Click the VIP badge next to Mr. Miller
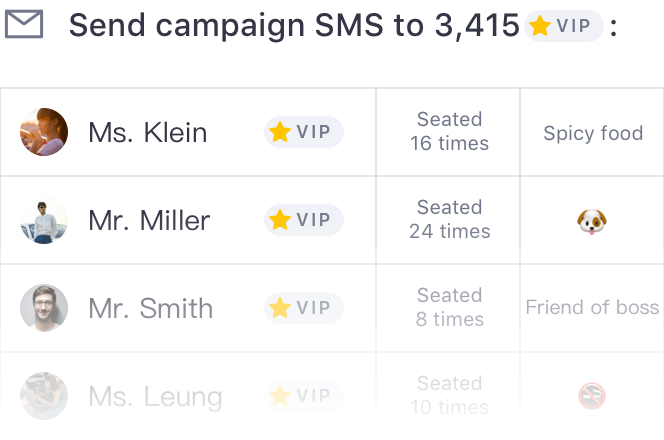Screen dimensions: 664x440 pos(304,220)
